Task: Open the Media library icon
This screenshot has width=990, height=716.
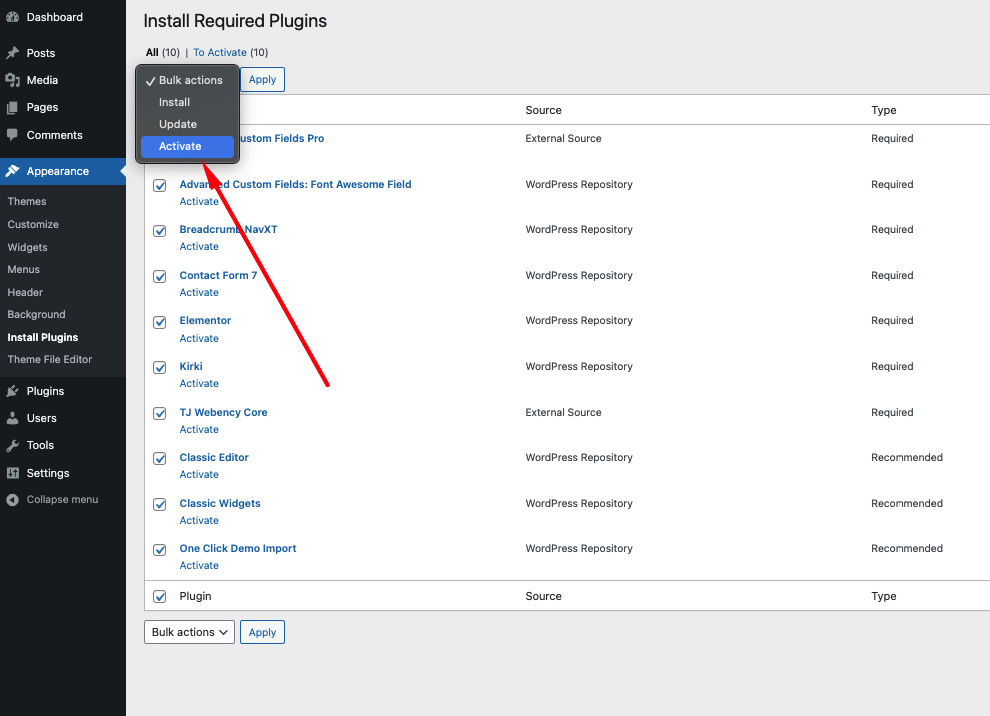Action: coord(13,80)
